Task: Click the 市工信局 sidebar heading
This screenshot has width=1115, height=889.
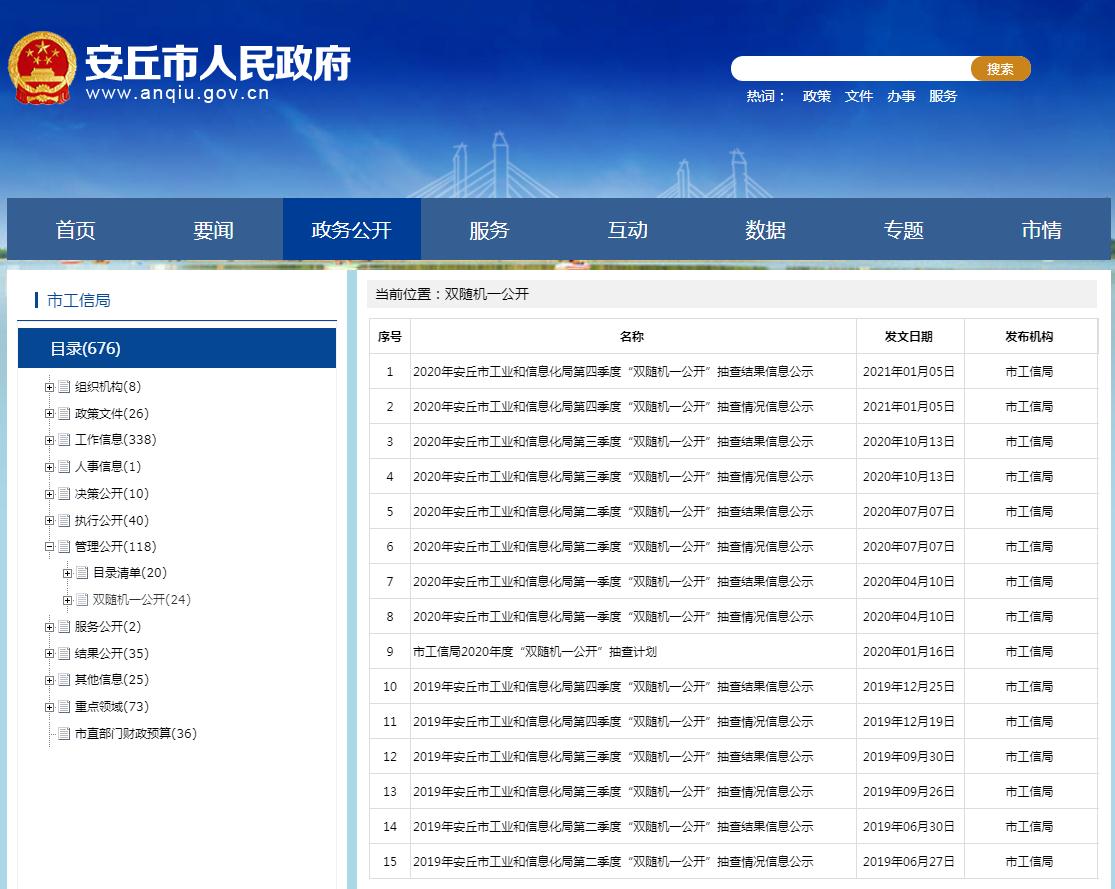Action: (78, 301)
